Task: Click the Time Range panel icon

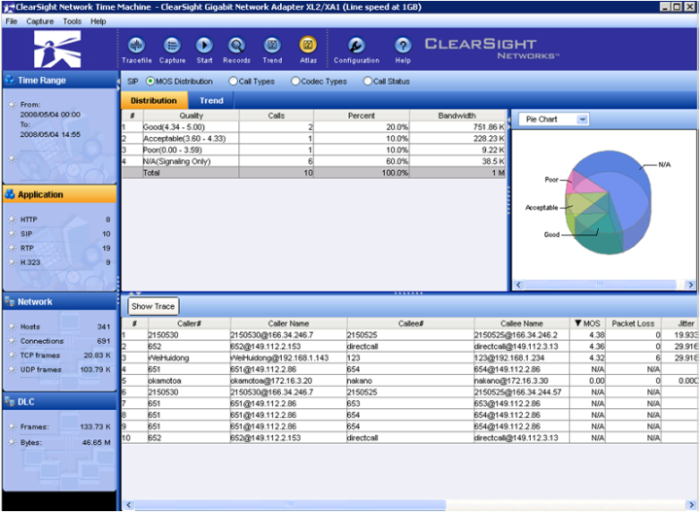Action: coord(9,80)
